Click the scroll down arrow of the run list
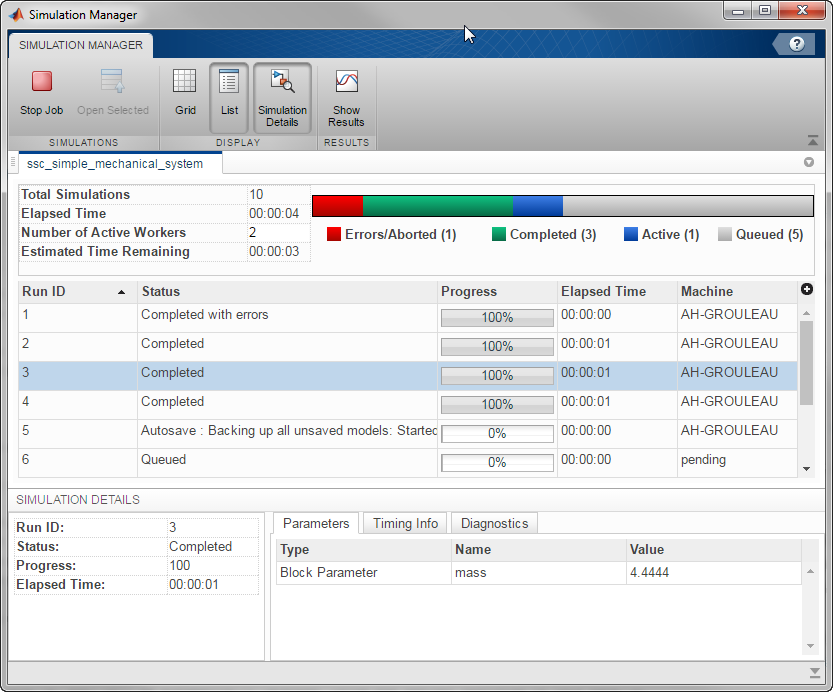Viewport: 833px width, 692px height. click(807, 469)
